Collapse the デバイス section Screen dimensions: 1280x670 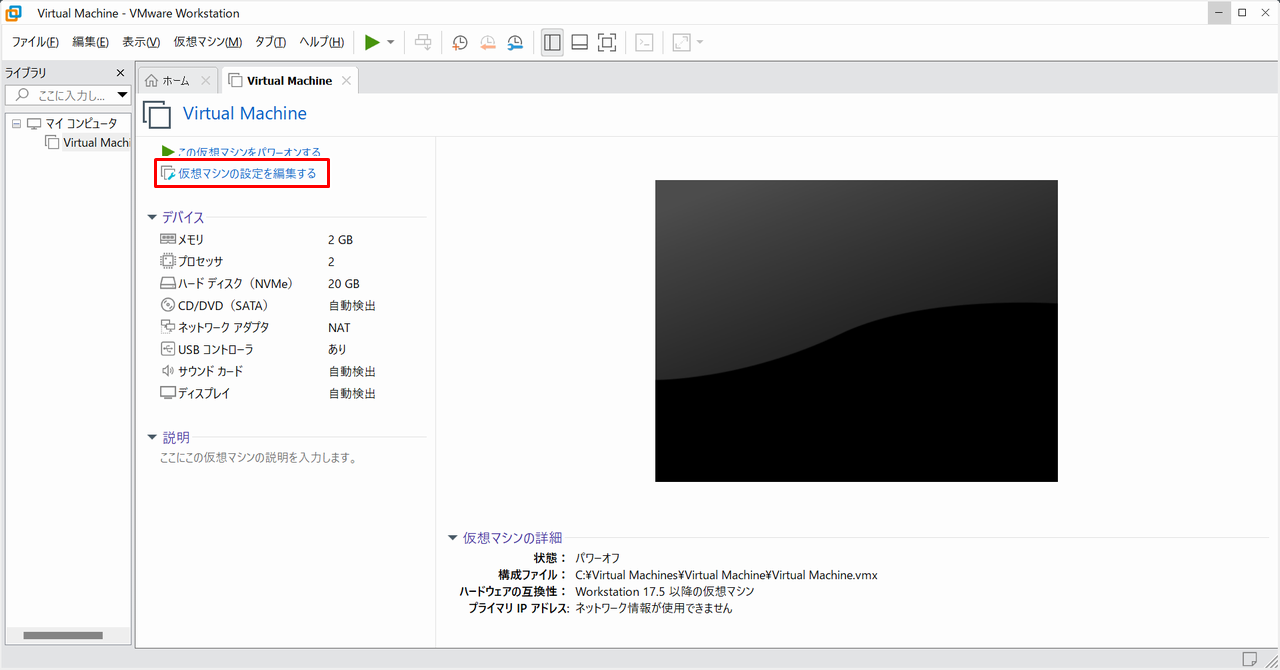pyautogui.click(x=152, y=217)
